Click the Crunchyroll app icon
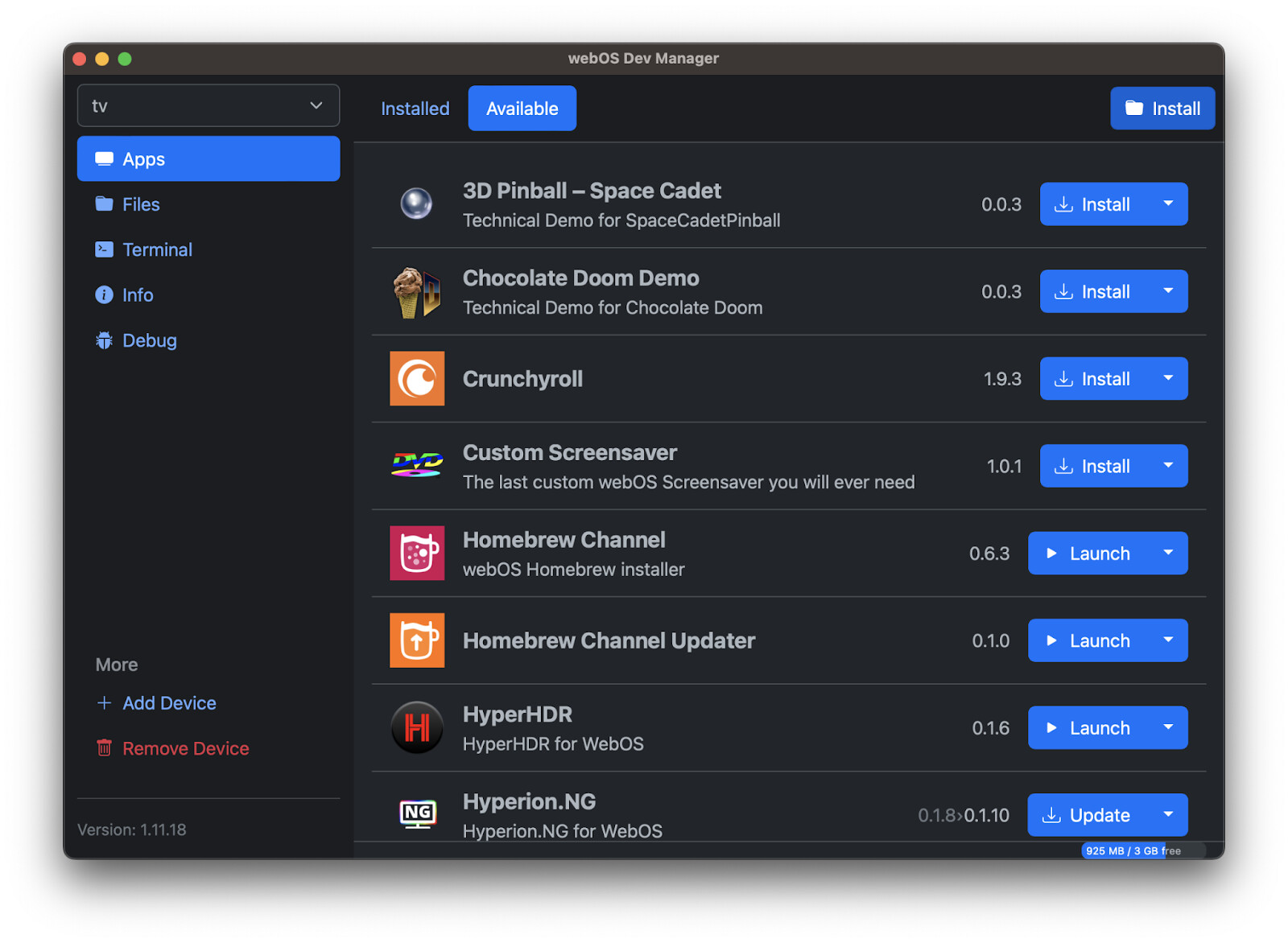1288x943 pixels. coord(417,378)
